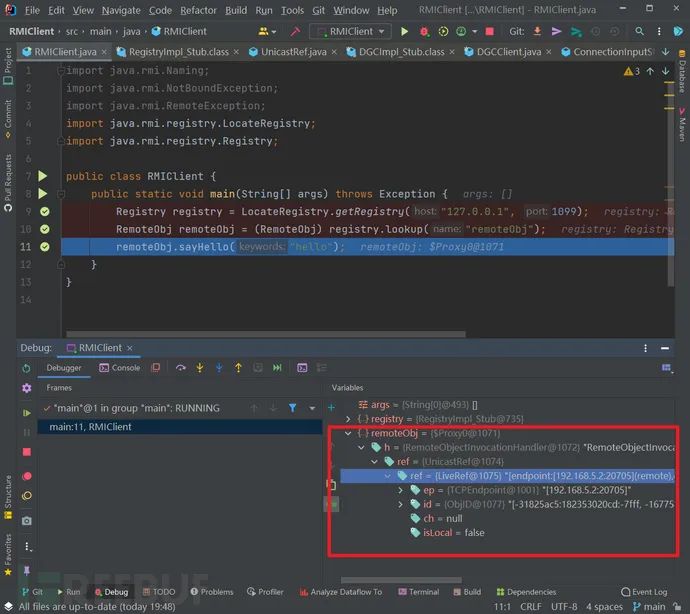690x614 pixels.
Task: Click the CRLF line separator entry
Action: click(x=531, y=607)
